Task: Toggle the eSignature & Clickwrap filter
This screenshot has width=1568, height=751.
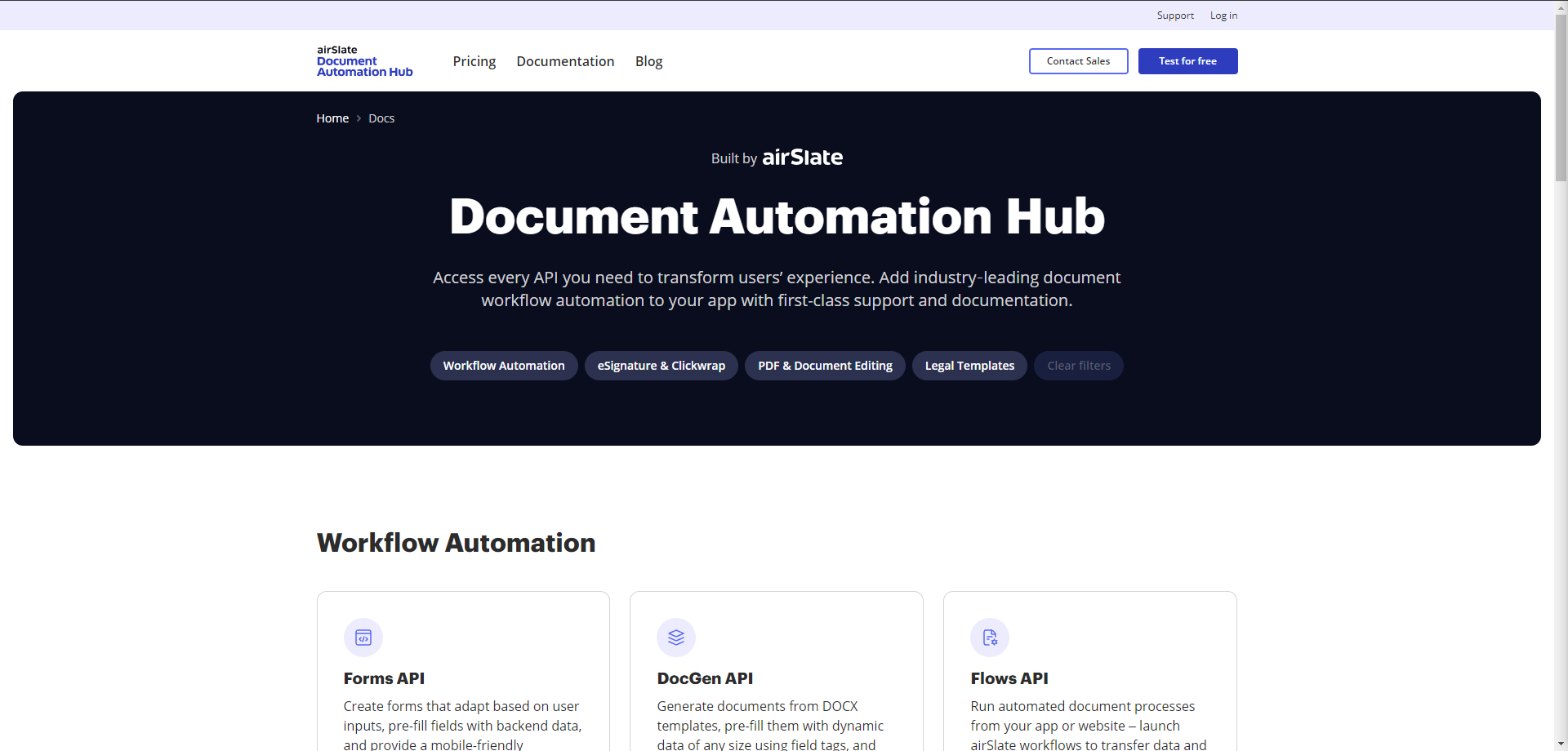Action: [661, 366]
